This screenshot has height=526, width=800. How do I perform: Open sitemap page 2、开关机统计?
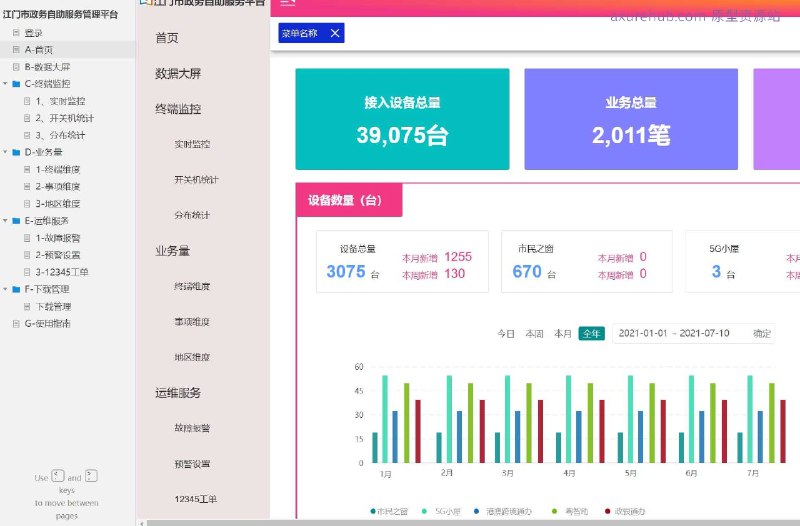click(x=65, y=118)
